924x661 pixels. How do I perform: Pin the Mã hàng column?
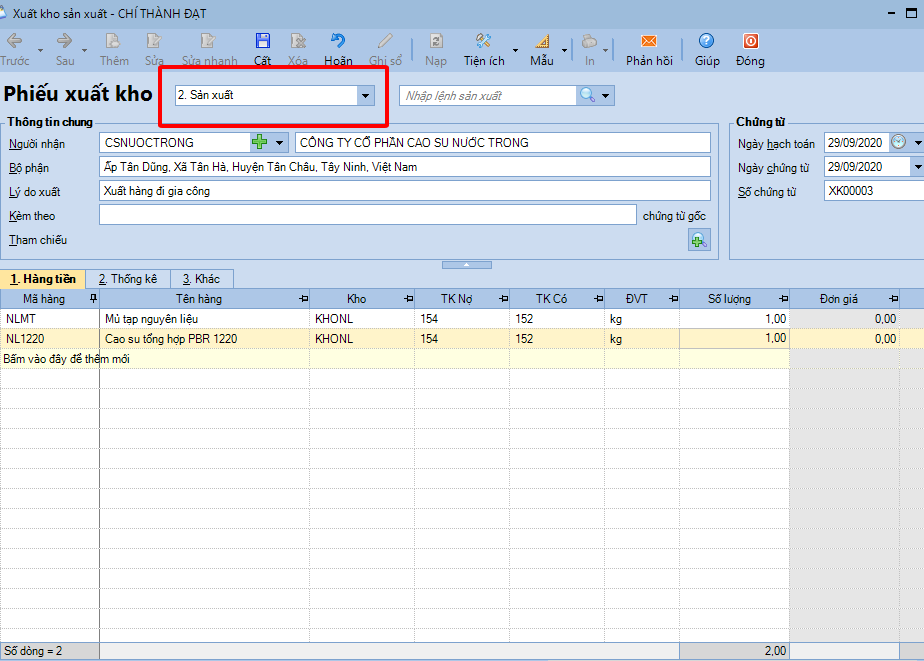[x=93, y=299]
